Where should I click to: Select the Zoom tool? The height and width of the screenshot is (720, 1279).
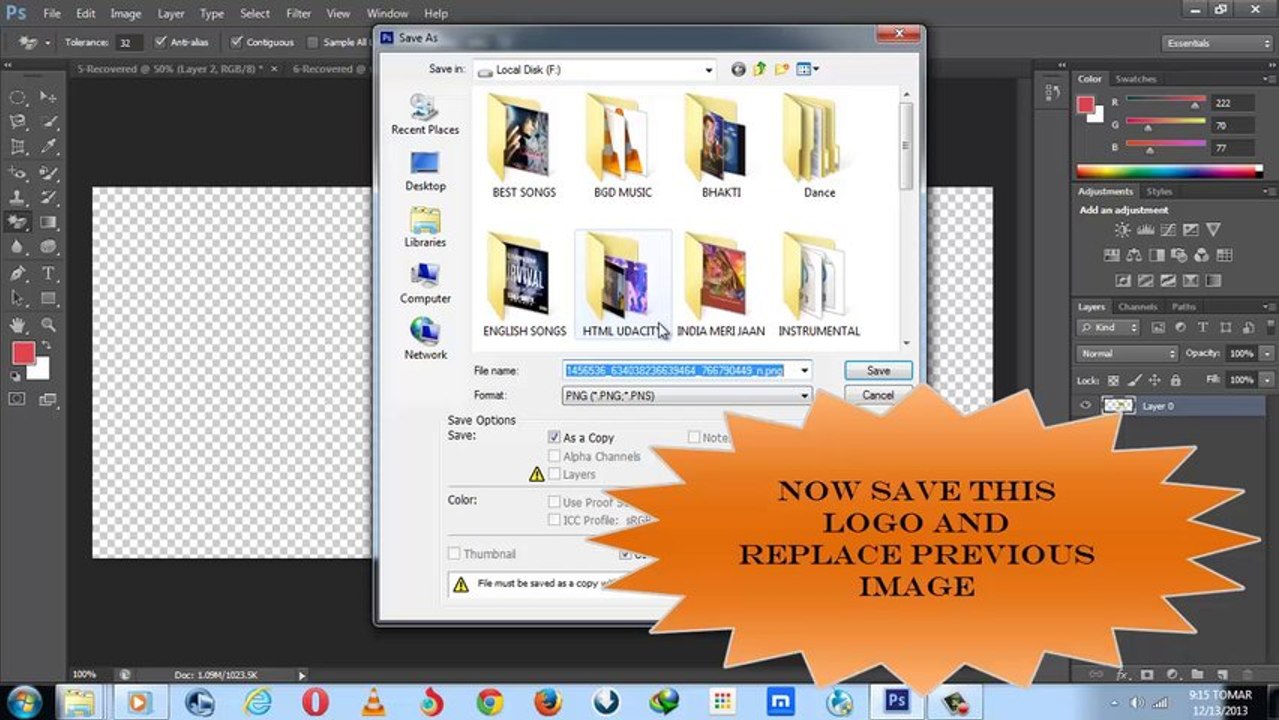click(x=48, y=324)
